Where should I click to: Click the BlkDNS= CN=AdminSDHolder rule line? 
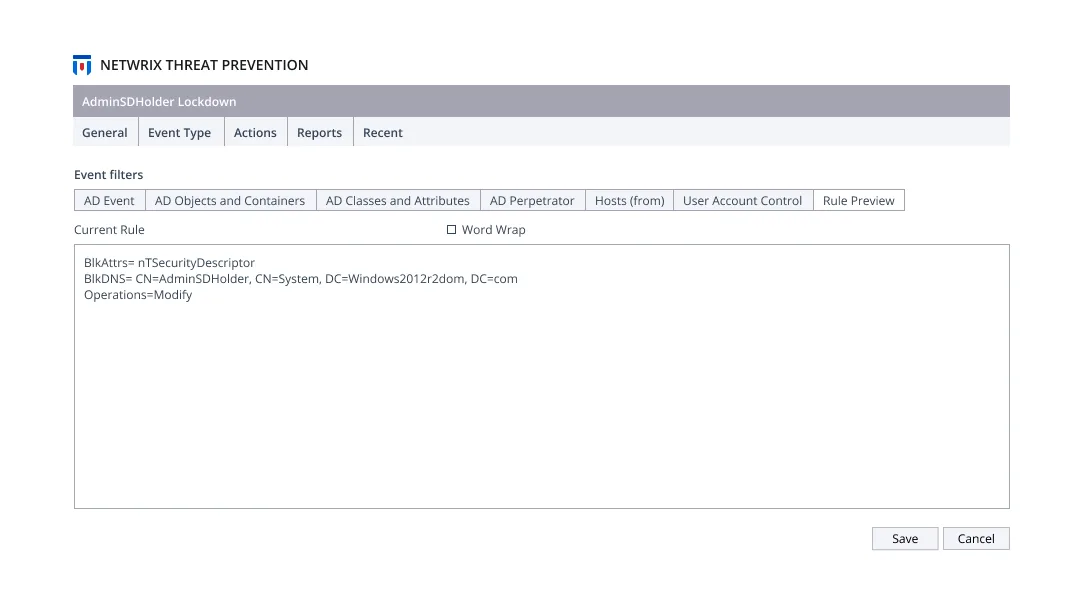pyautogui.click(x=300, y=278)
